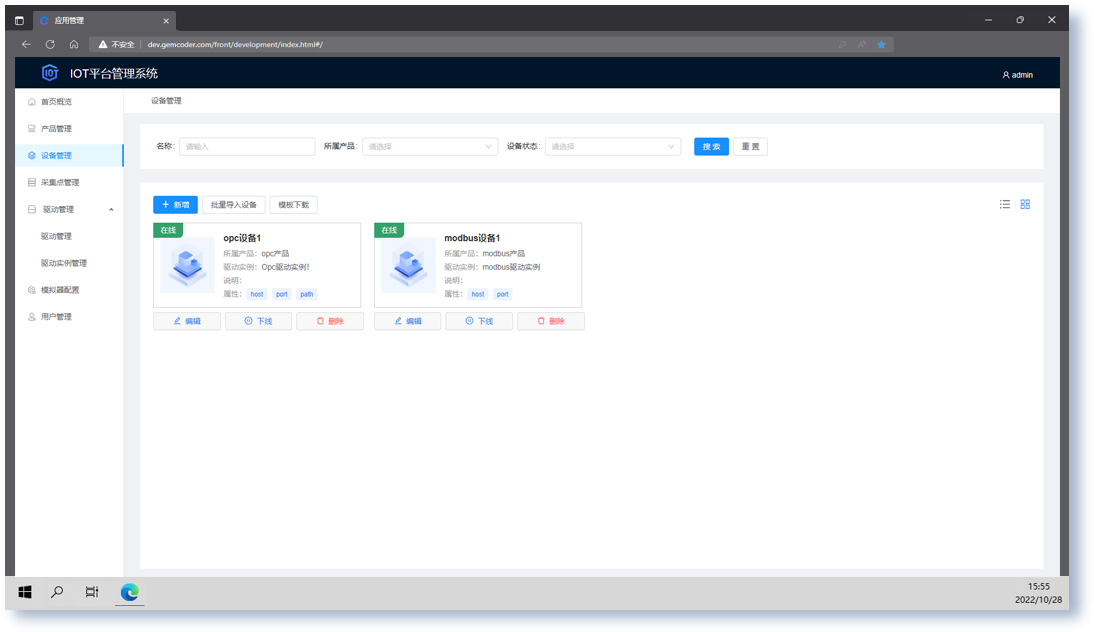Open browser home page
This screenshot has height=632, width=1094.
click(x=74, y=44)
